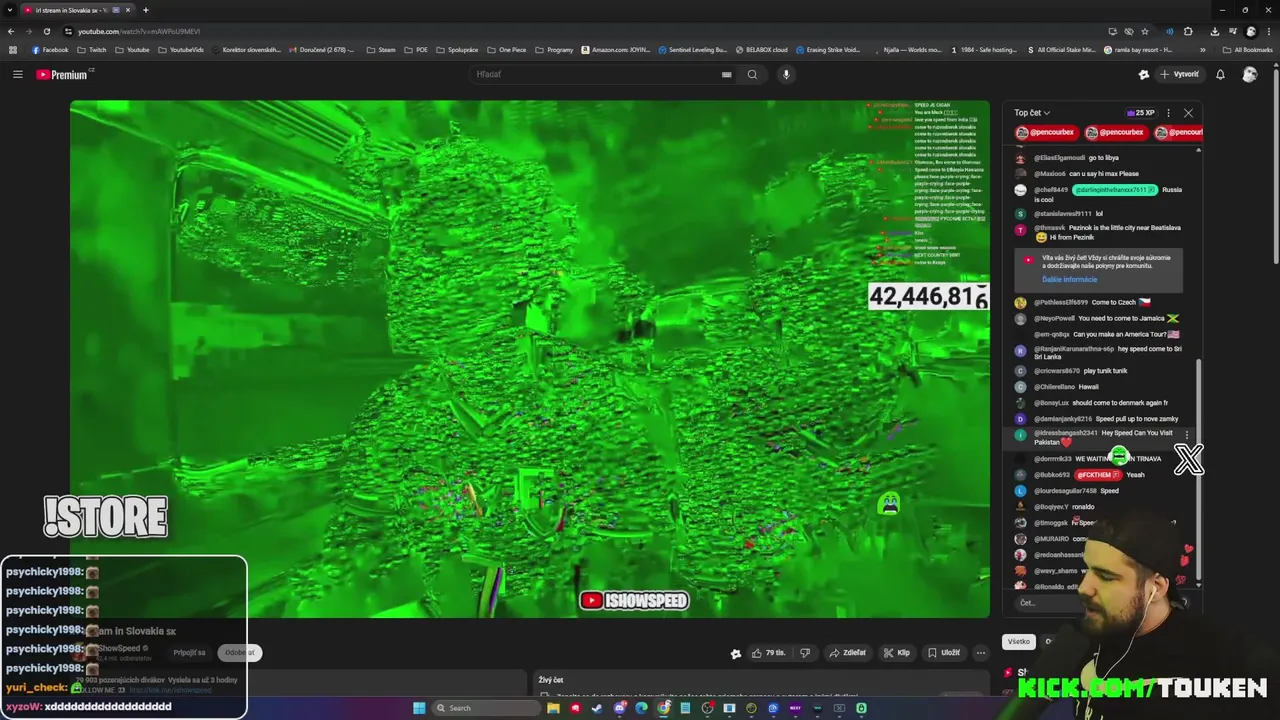Image resolution: width=1280 pixels, height=720 pixels.
Task: Open browser downloads icon
Action: (x=1214, y=31)
